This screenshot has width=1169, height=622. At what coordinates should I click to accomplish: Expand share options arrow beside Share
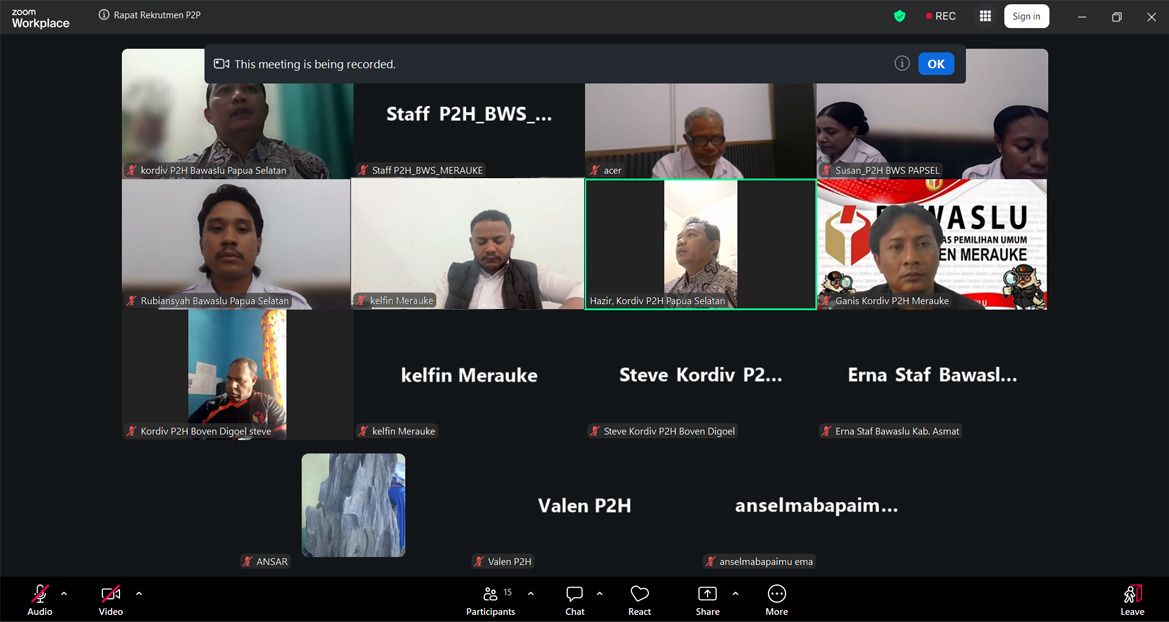(x=735, y=594)
